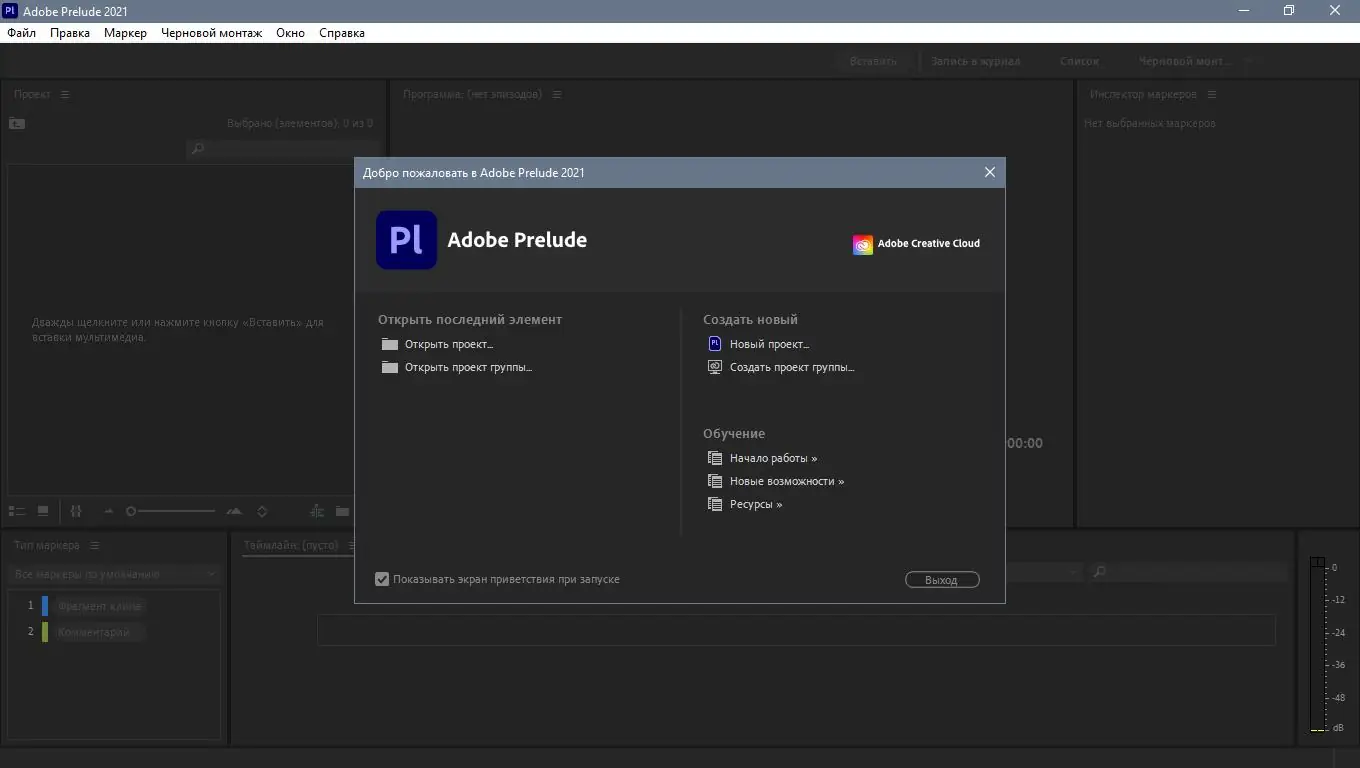This screenshot has height=768, width=1360.
Task: Choose Новый проект... link
Action: click(x=769, y=344)
